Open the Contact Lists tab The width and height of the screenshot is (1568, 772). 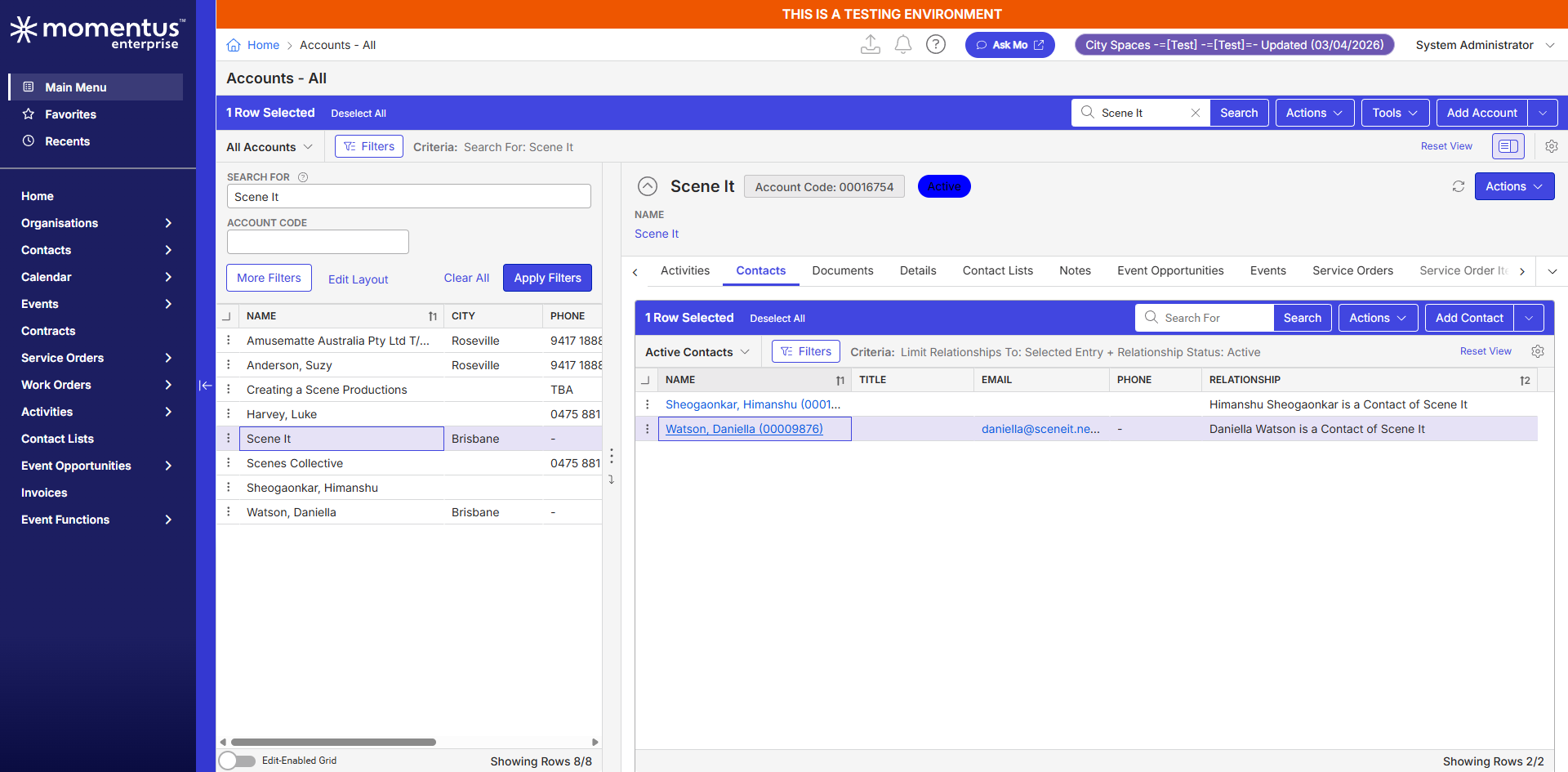point(998,270)
